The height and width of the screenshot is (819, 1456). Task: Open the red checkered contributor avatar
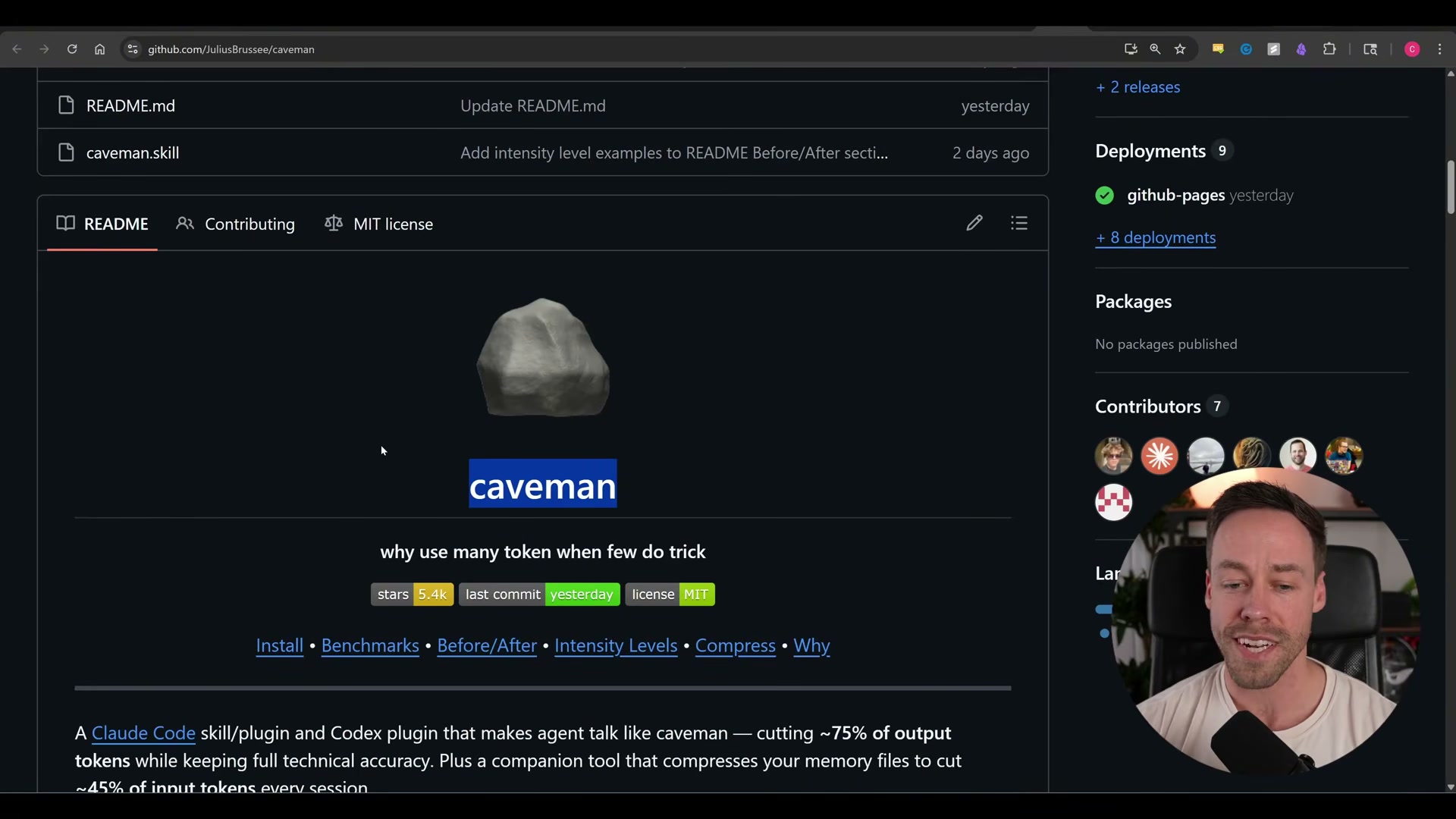(1113, 502)
